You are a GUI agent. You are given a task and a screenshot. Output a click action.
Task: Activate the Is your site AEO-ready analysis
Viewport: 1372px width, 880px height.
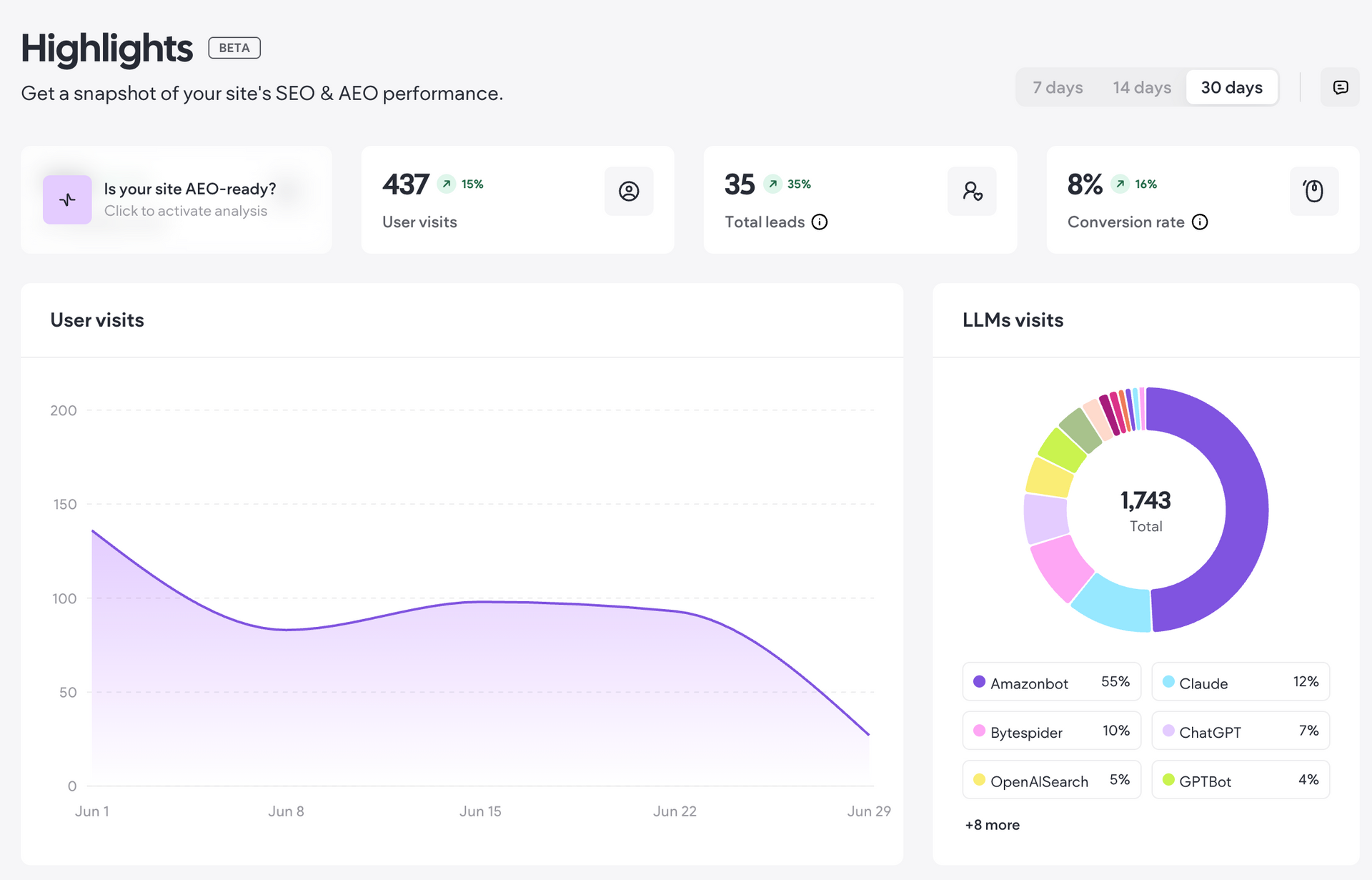pyautogui.click(x=177, y=199)
